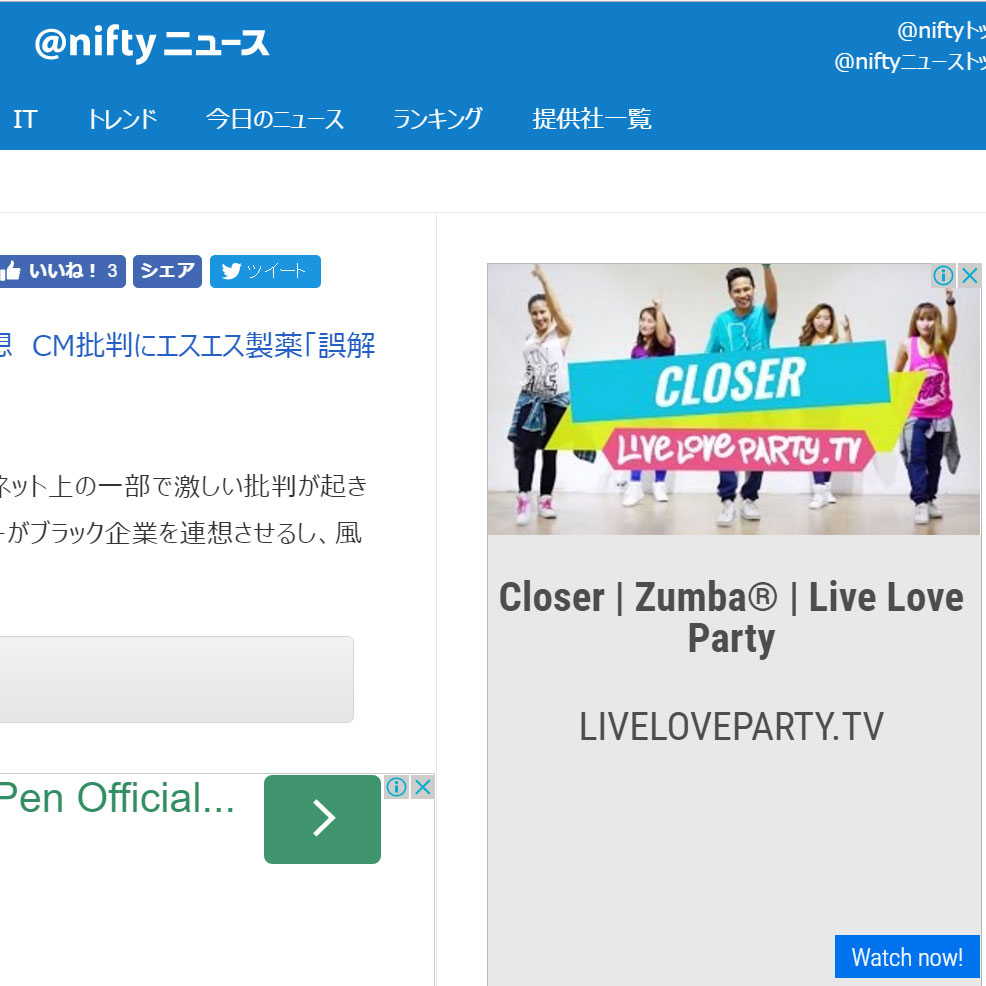
Task: Click the green arrow ad button
Action: point(323,819)
